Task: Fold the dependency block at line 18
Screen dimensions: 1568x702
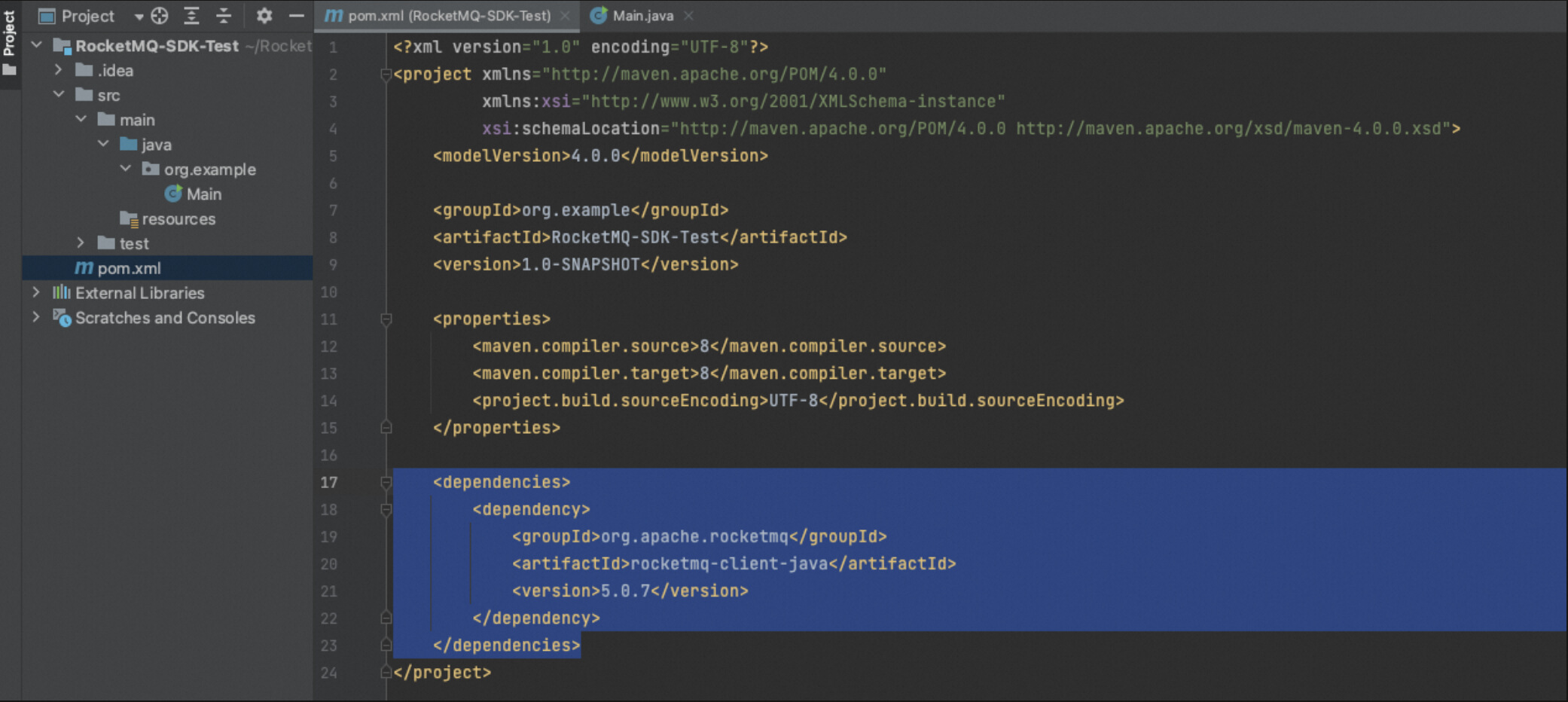Action: click(x=386, y=510)
